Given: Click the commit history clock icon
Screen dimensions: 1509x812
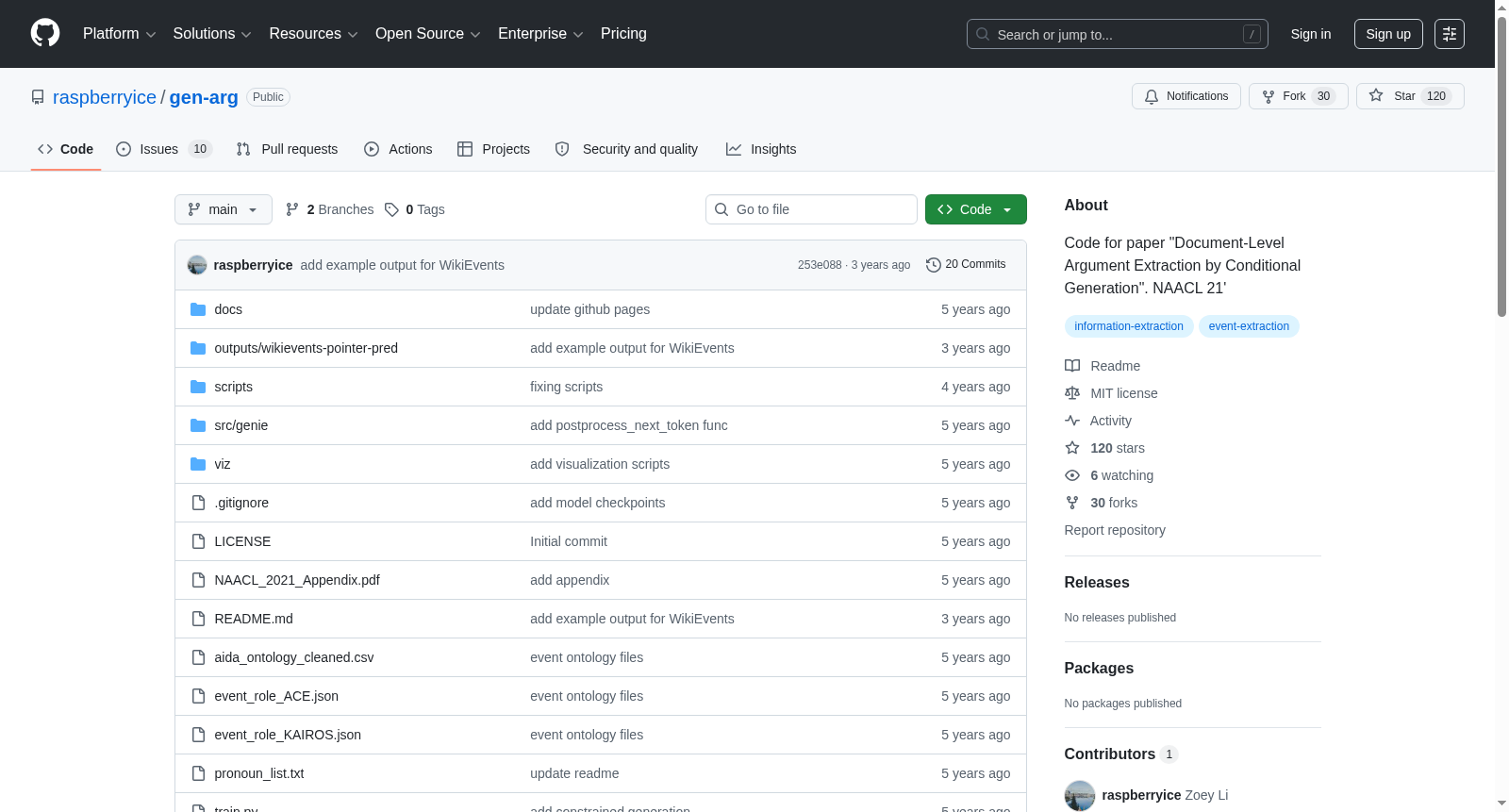Looking at the screenshot, I should click(934, 265).
